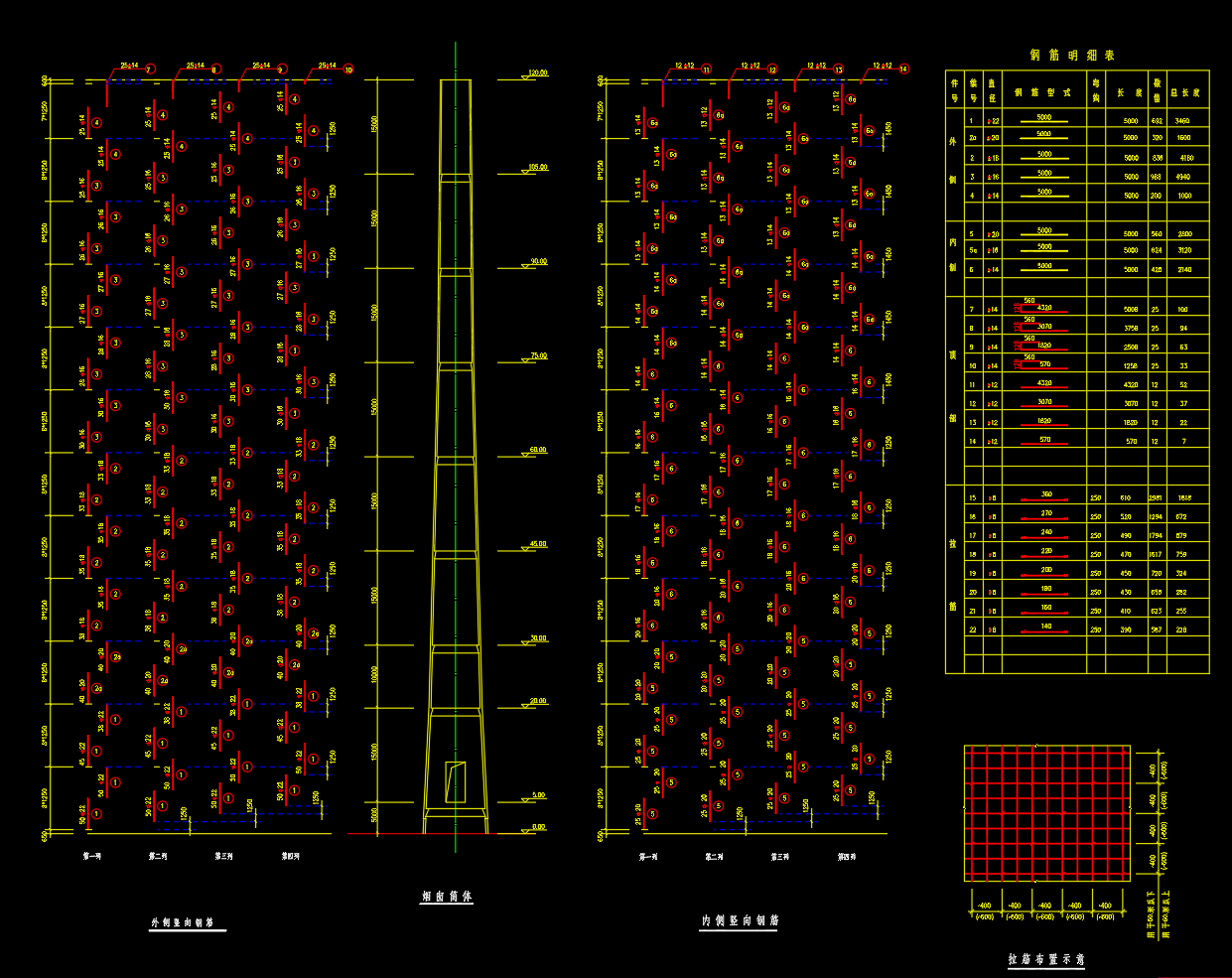Select circled bar tag number 10
This screenshot has height=978, width=1232.
click(347, 70)
